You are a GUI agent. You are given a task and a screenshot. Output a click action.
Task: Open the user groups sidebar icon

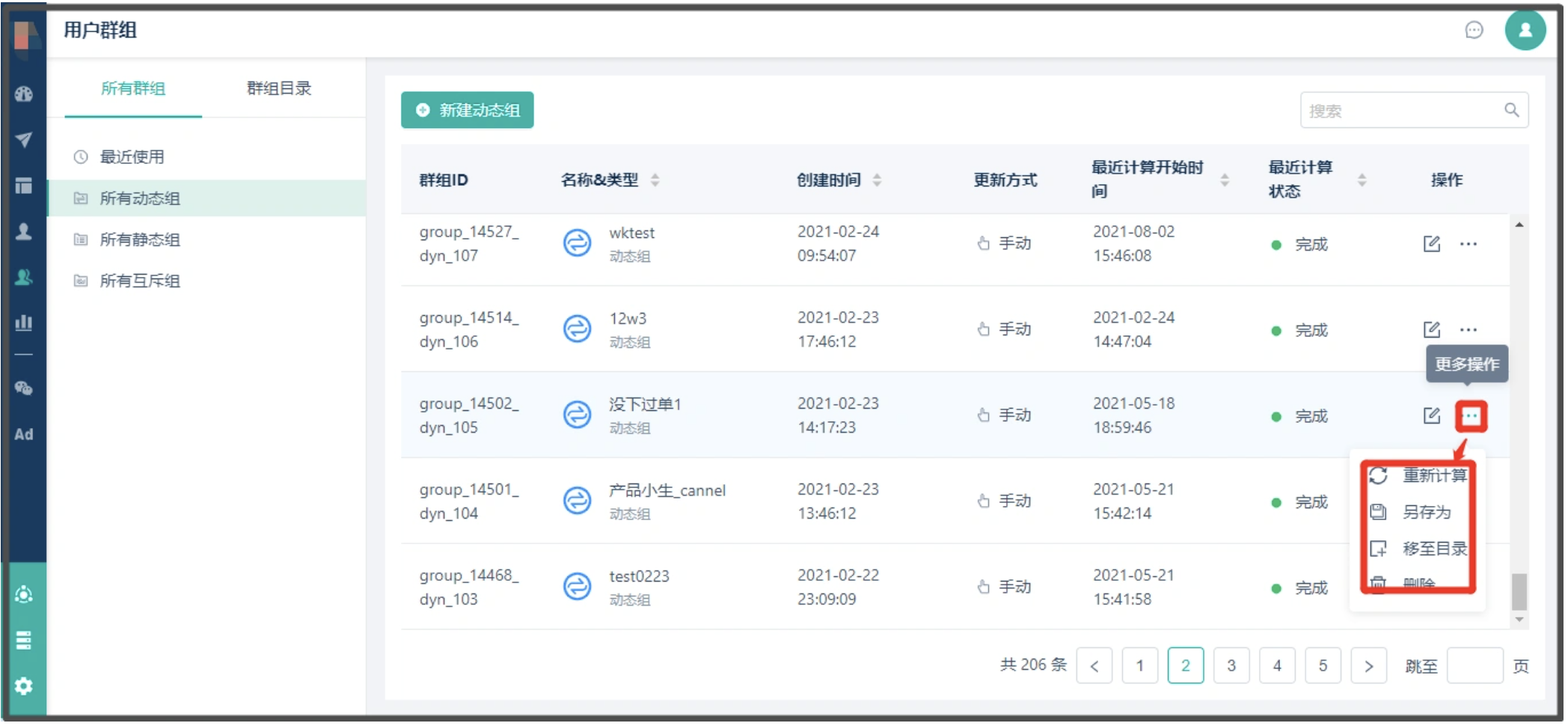tap(24, 277)
